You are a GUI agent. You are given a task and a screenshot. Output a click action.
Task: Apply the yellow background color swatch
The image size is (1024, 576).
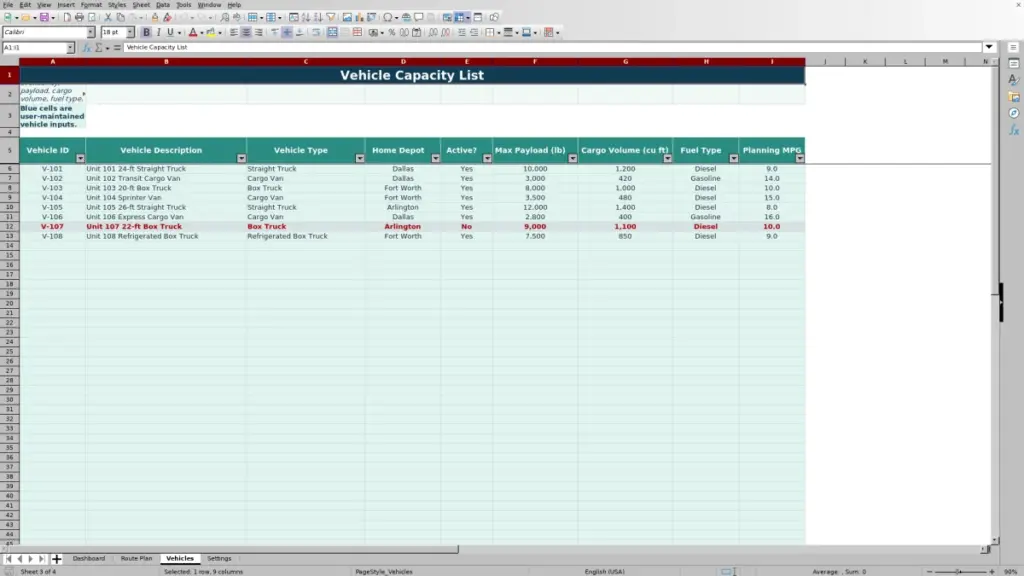coord(211,32)
